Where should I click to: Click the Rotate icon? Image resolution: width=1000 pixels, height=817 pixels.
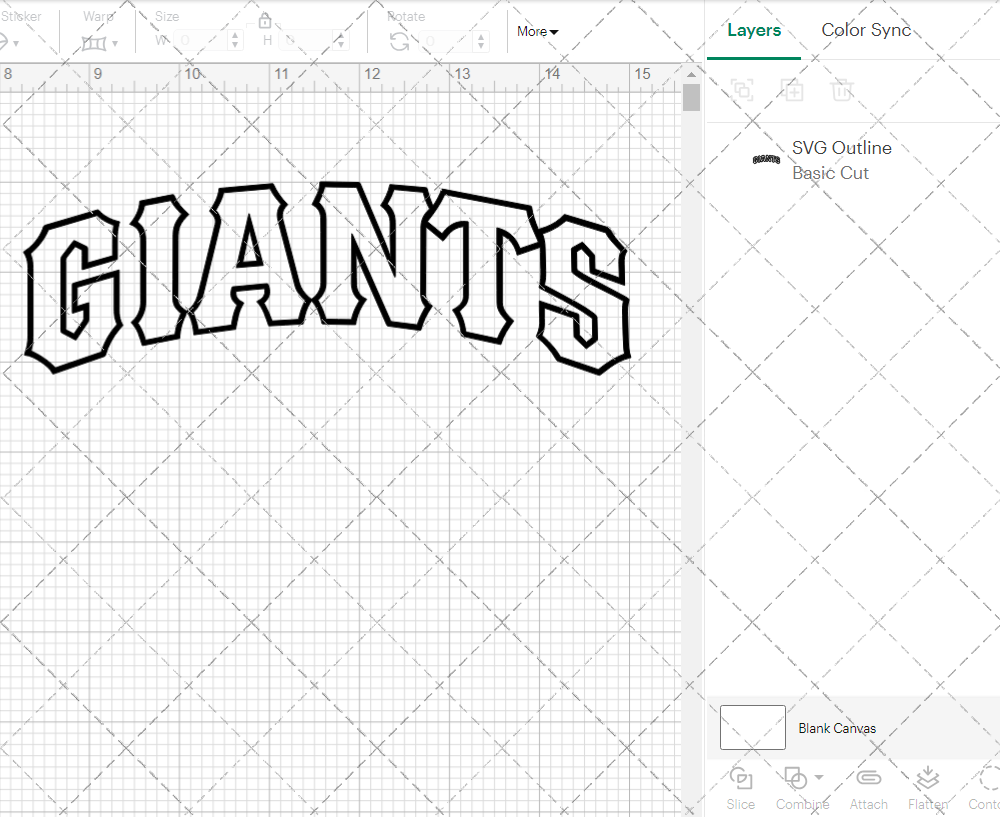pos(400,42)
